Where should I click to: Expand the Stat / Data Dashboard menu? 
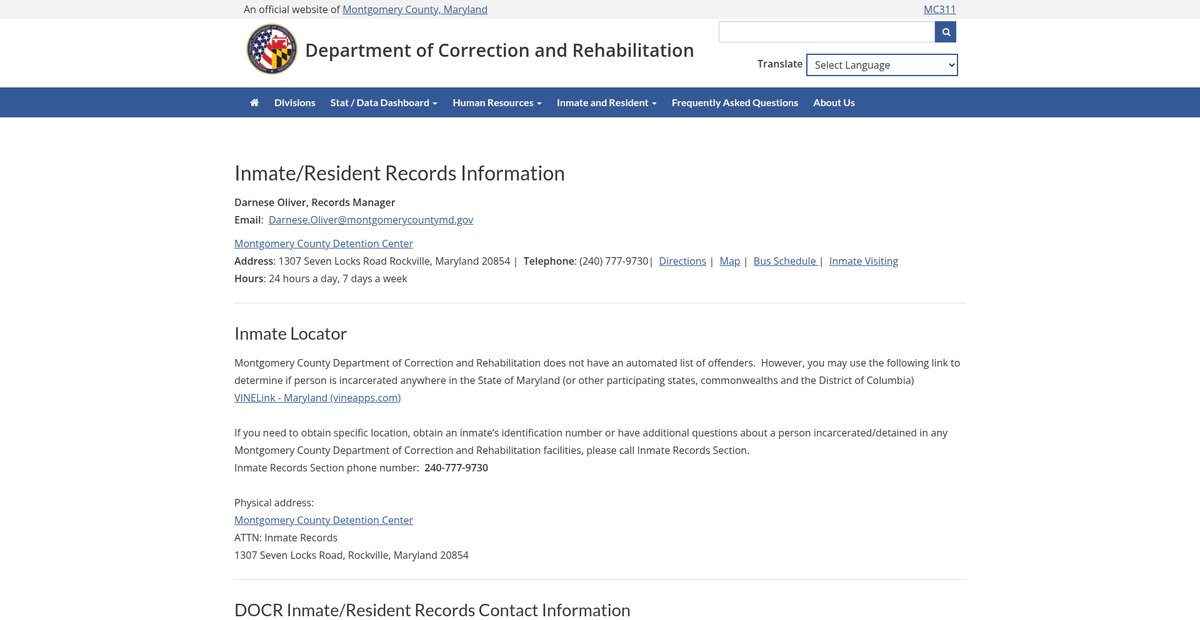(383, 103)
